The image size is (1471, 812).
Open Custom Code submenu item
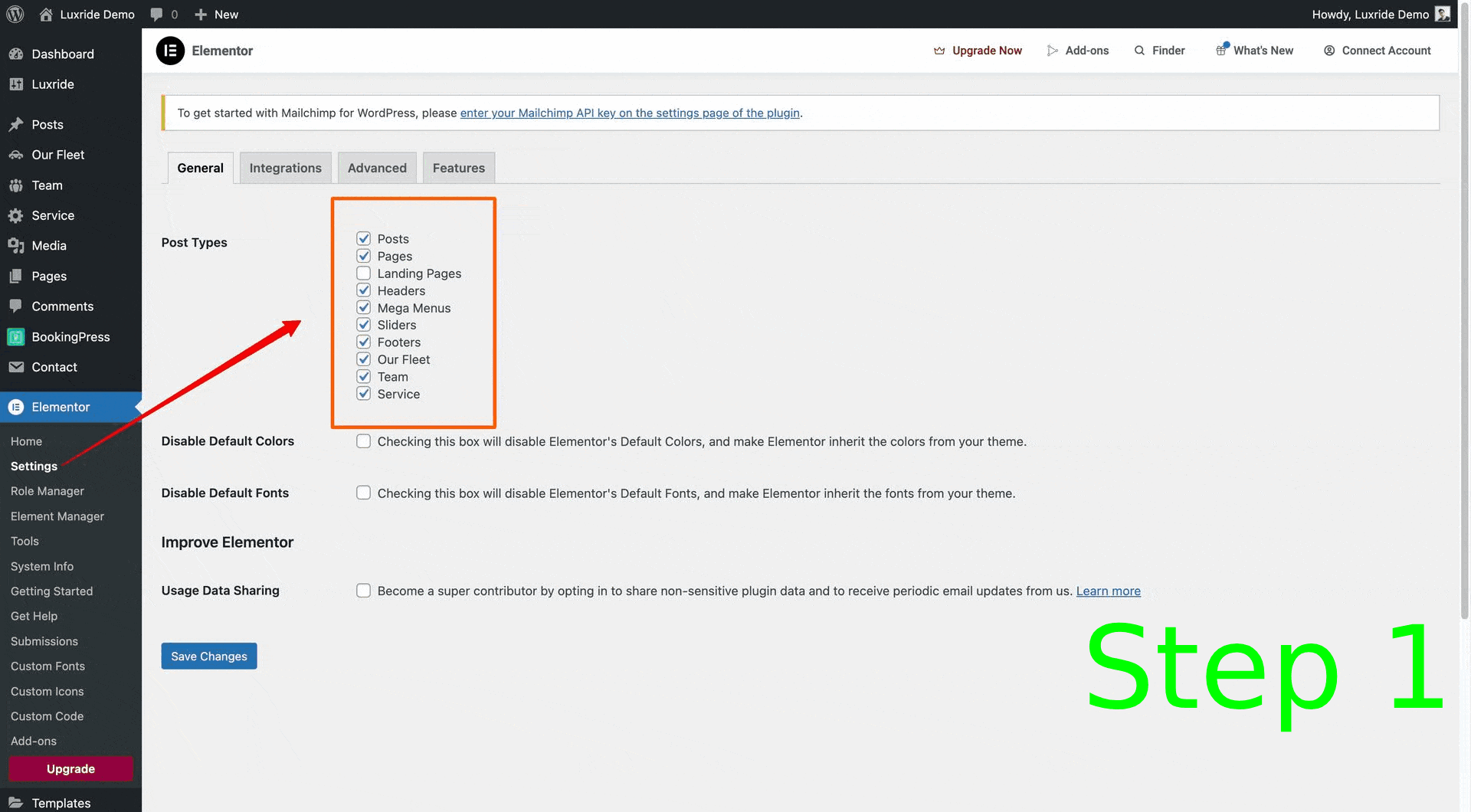47,716
